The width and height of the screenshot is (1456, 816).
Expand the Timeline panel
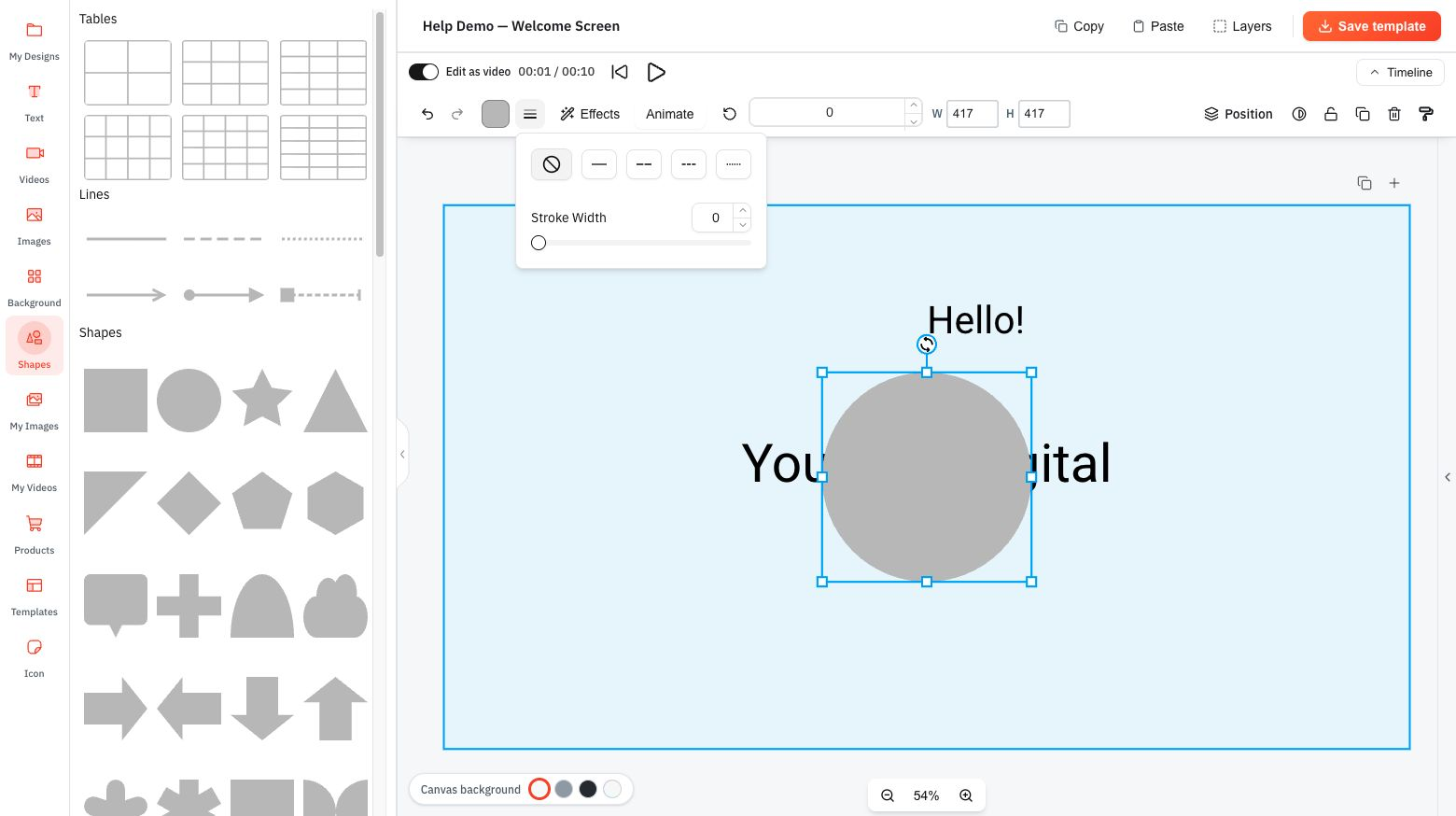pyautogui.click(x=1400, y=72)
